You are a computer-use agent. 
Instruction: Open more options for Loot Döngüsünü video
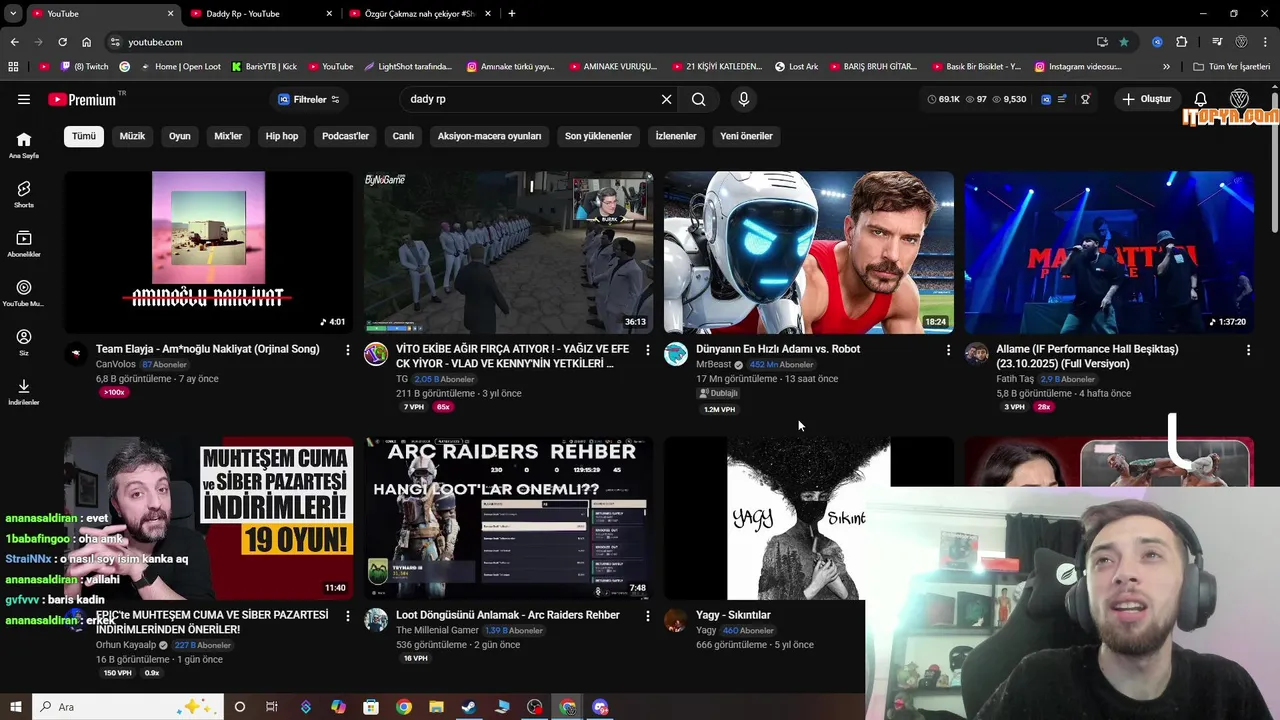pyautogui.click(x=647, y=616)
